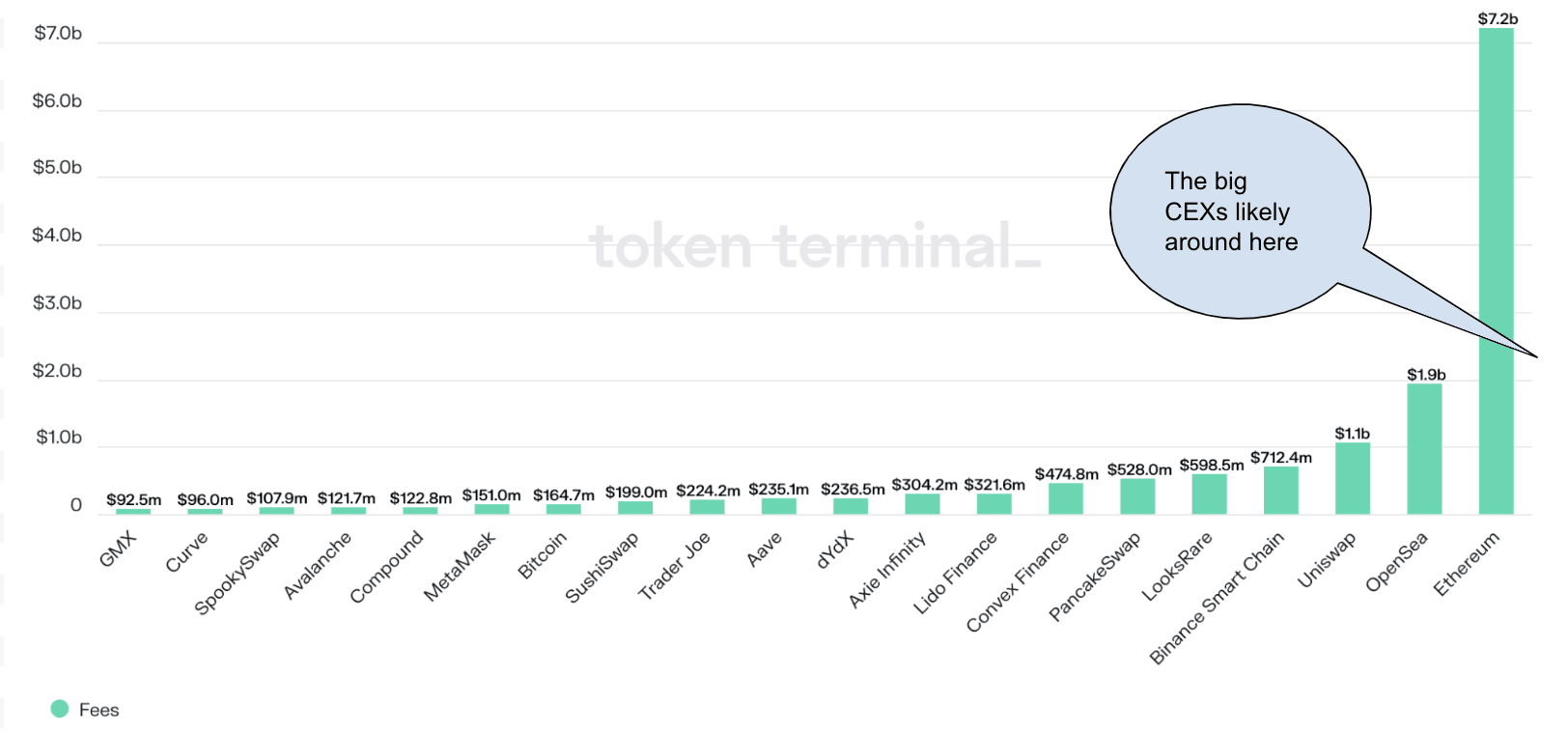
Task: Click the PancakeSwap bar
Action: click(x=1137, y=496)
